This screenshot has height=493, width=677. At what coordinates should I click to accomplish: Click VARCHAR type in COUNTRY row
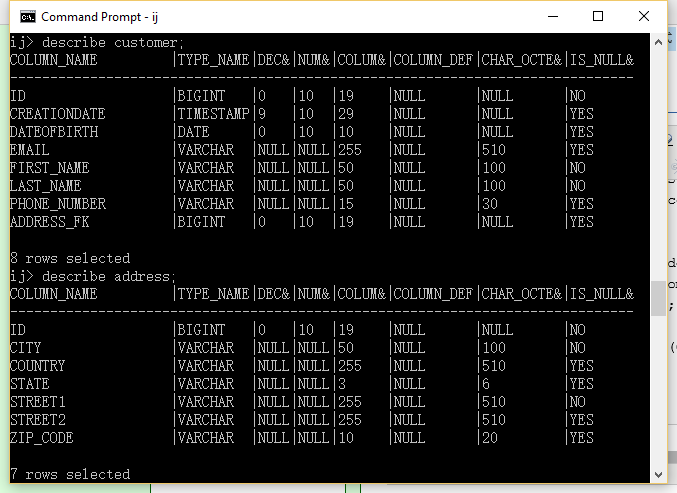click(x=206, y=366)
